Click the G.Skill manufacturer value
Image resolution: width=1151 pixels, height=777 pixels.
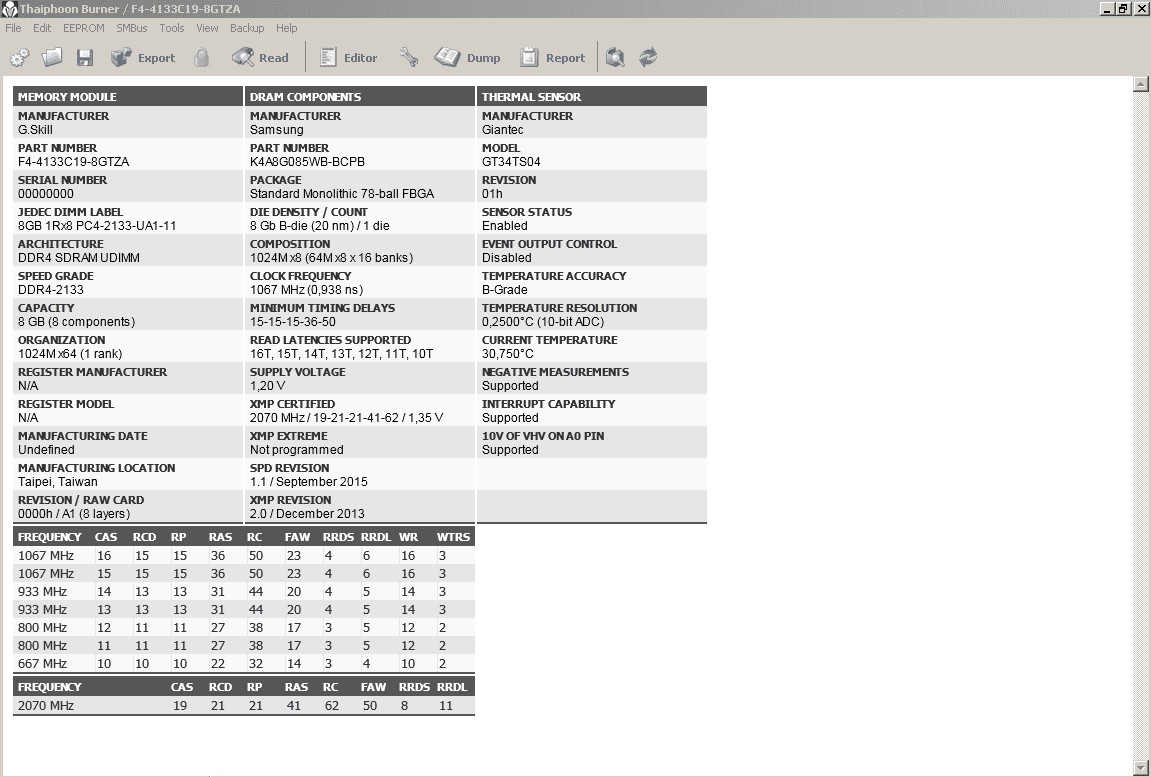pos(35,130)
